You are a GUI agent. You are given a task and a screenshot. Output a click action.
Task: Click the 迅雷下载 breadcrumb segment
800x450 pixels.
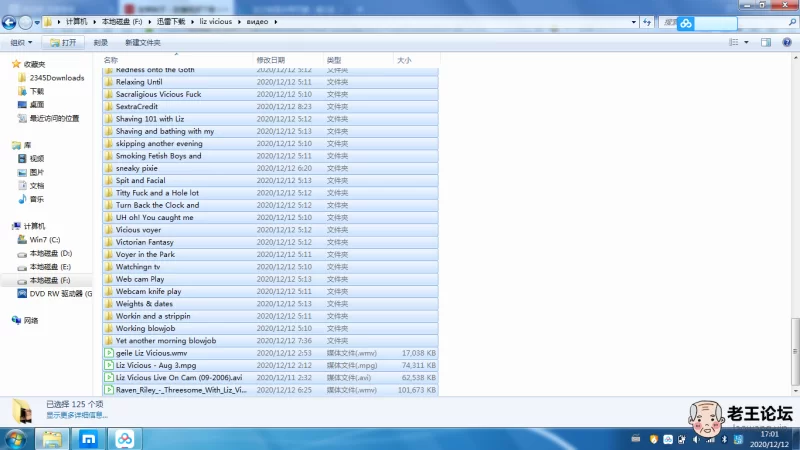point(171,21)
